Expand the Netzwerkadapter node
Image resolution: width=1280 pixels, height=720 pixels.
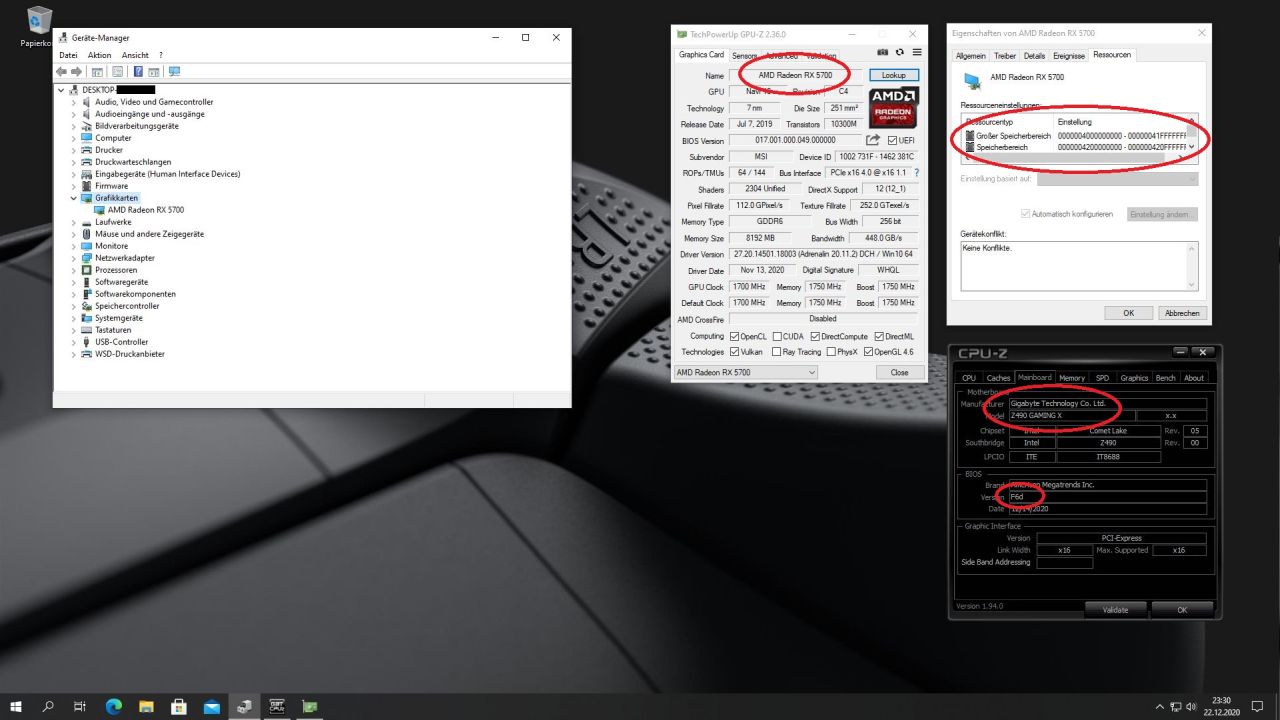(x=74, y=258)
